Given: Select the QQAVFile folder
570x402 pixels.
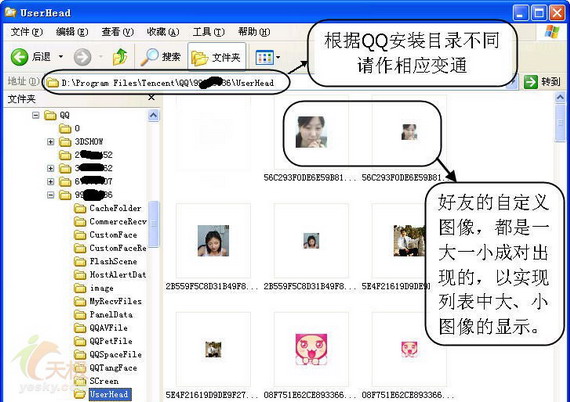Looking at the screenshot, I should (101, 328).
